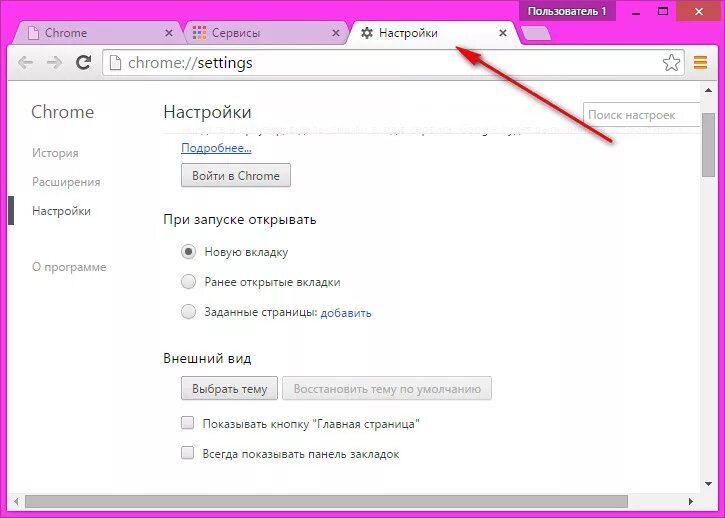Follow the Подробнее... link
Image resolution: width=725 pixels, height=518 pixels.
click(216, 148)
